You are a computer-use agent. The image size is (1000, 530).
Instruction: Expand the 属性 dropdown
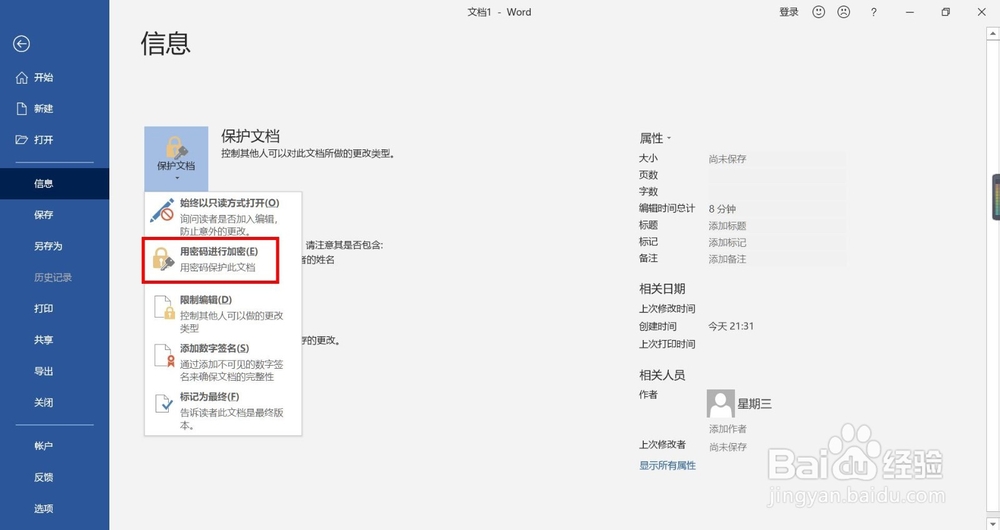click(x=655, y=138)
